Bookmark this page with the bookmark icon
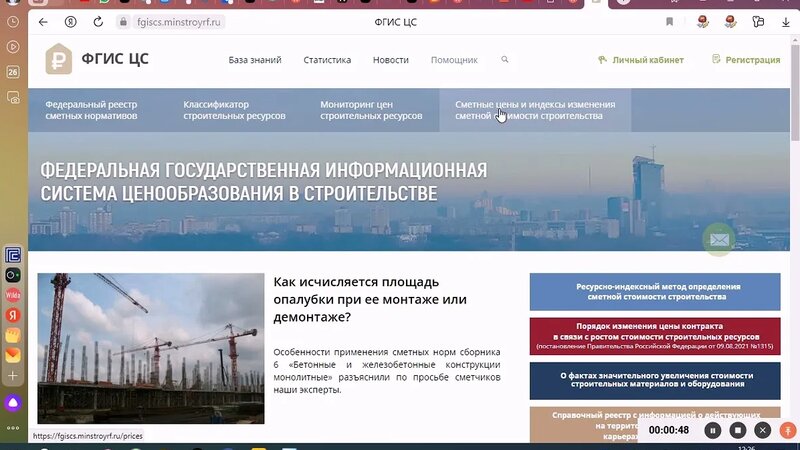Screen dimensions: 800x450 [669, 21]
